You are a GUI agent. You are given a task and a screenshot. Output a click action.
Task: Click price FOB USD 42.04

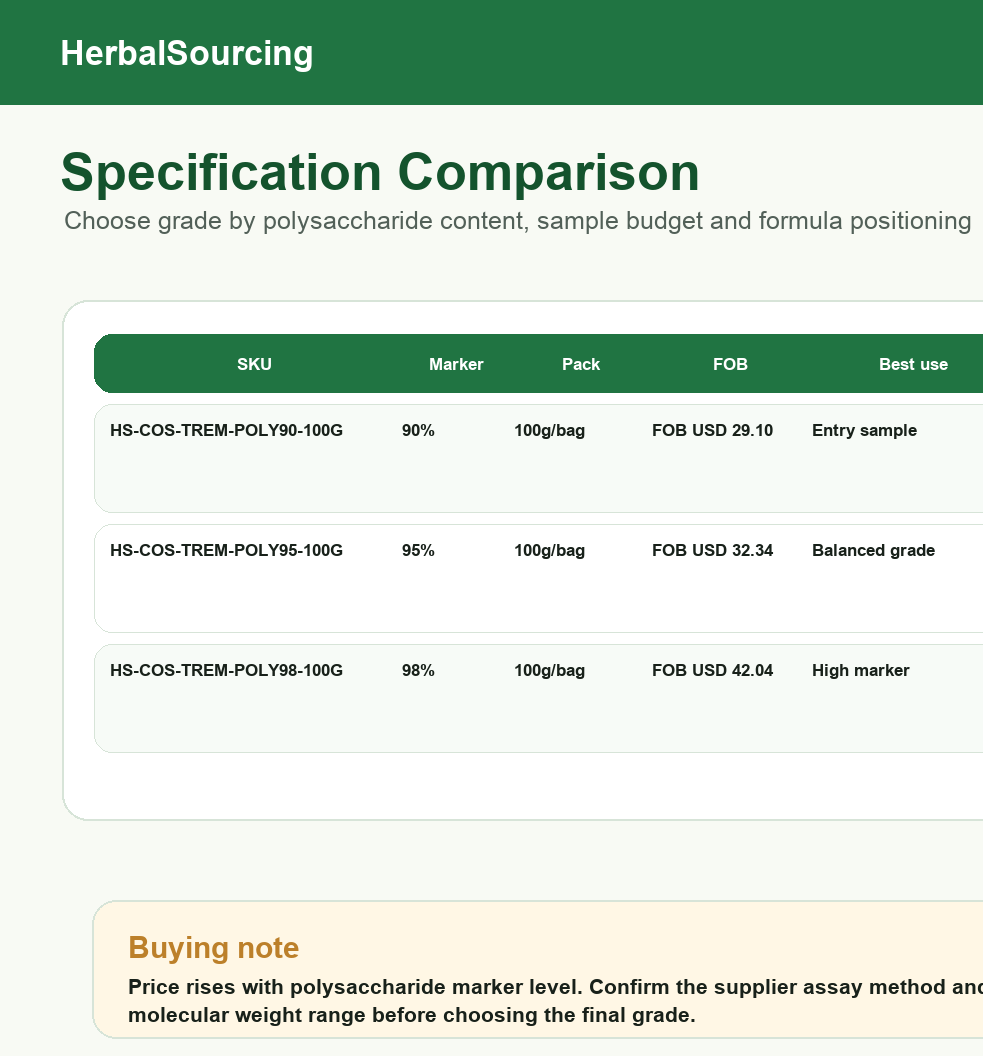[712, 670]
